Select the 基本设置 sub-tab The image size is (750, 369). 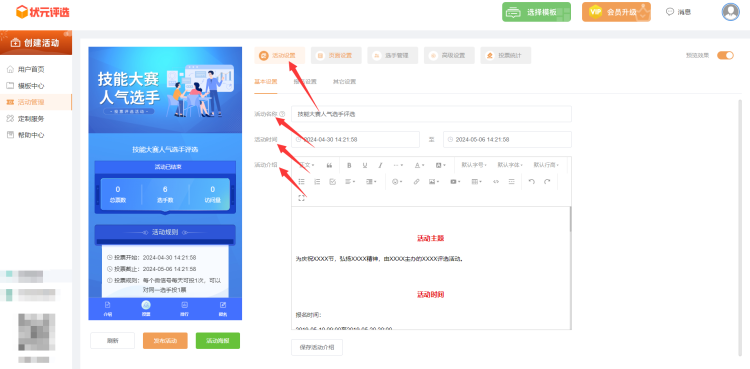click(x=265, y=81)
